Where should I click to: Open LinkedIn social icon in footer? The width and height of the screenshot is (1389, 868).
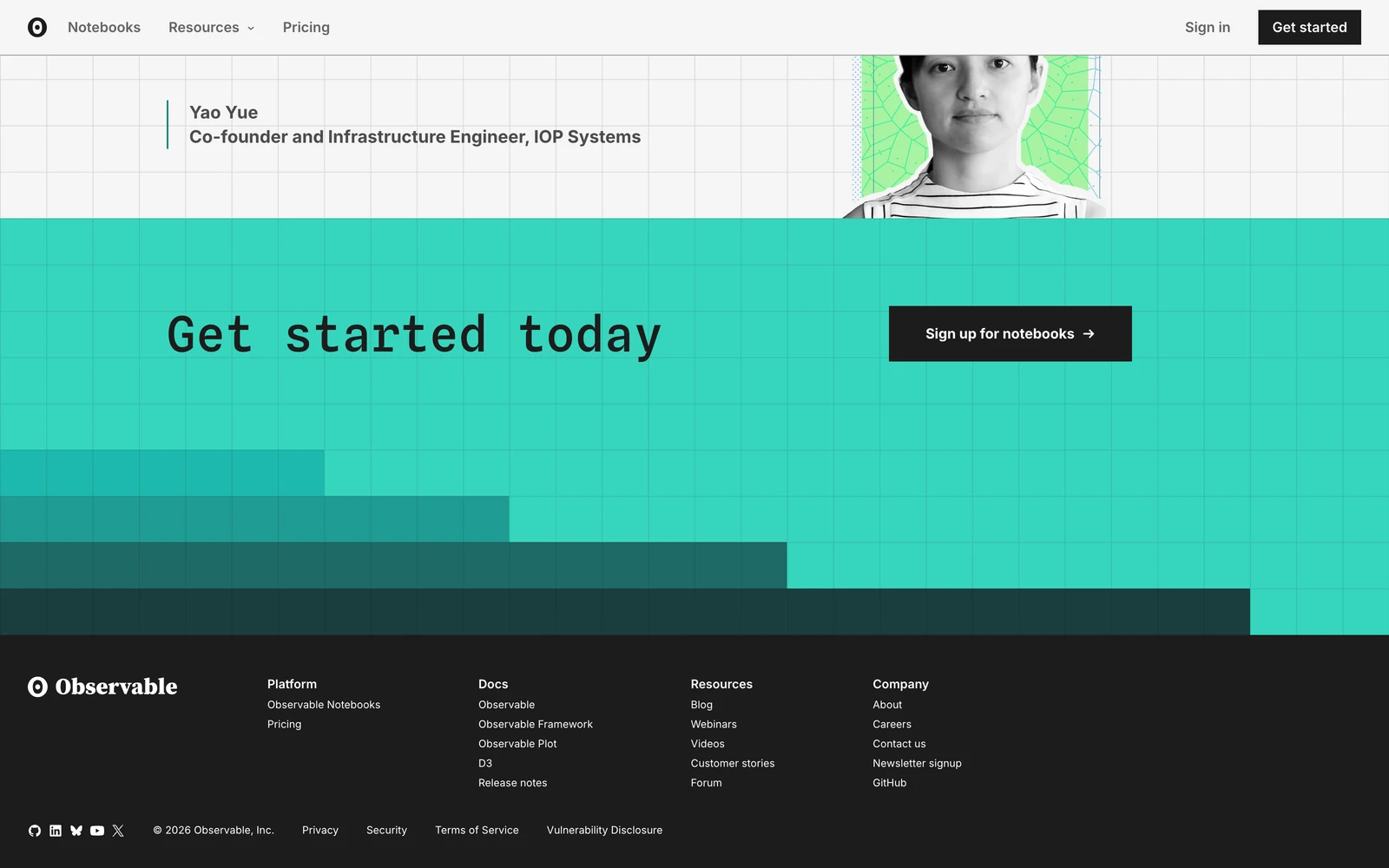pos(56,831)
